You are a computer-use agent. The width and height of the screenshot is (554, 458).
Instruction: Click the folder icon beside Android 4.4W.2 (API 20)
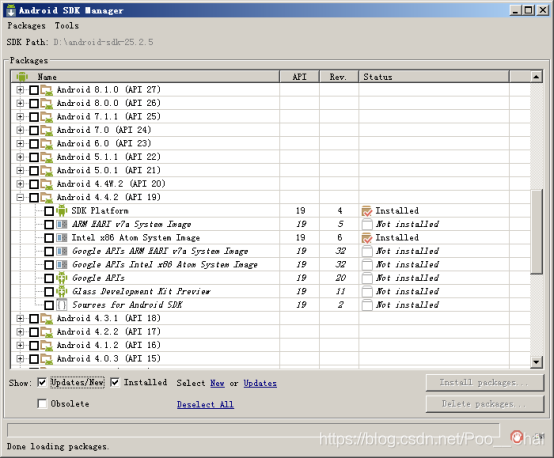click(46, 184)
